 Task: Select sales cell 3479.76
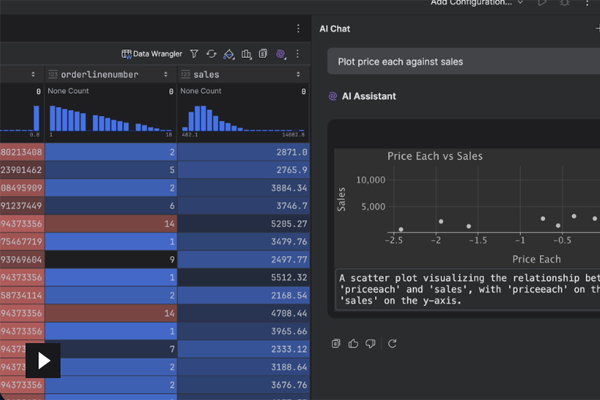point(244,242)
